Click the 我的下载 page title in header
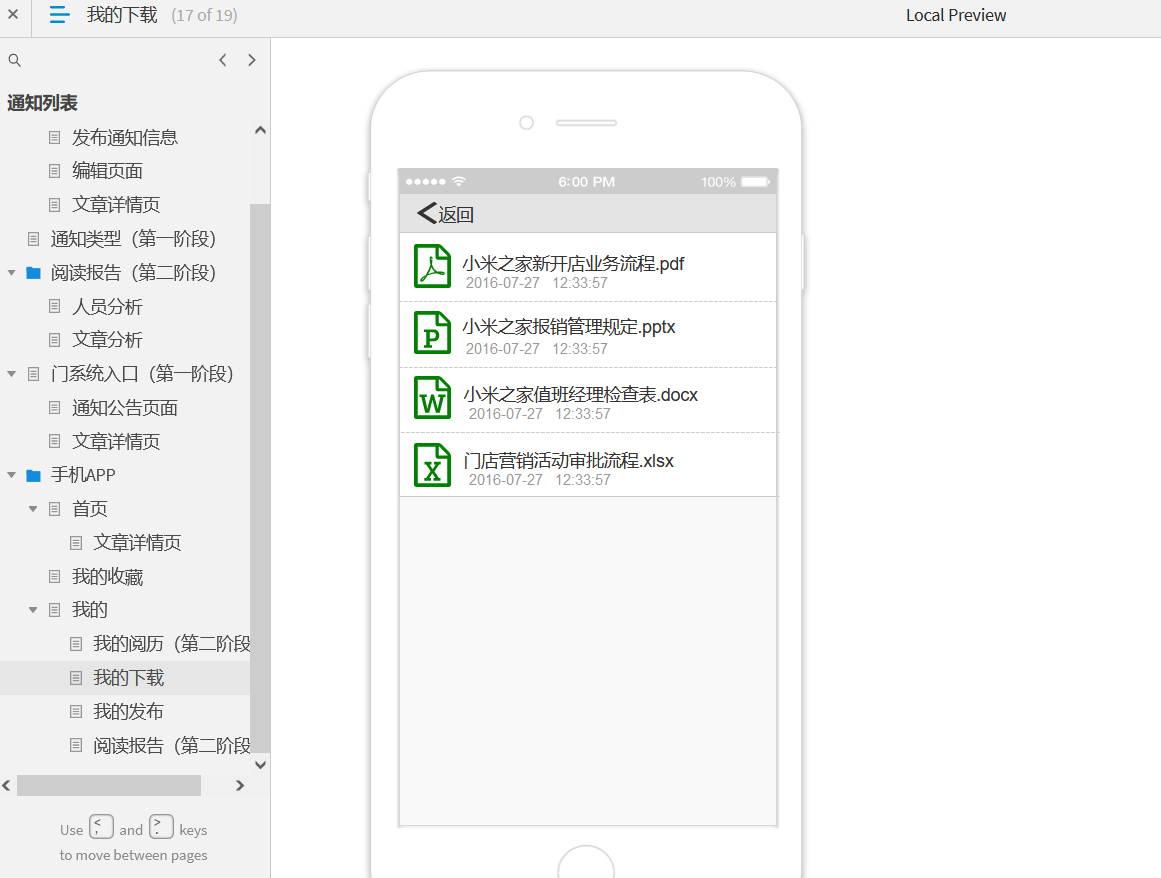The height and width of the screenshot is (878, 1161). coord(122,15)
